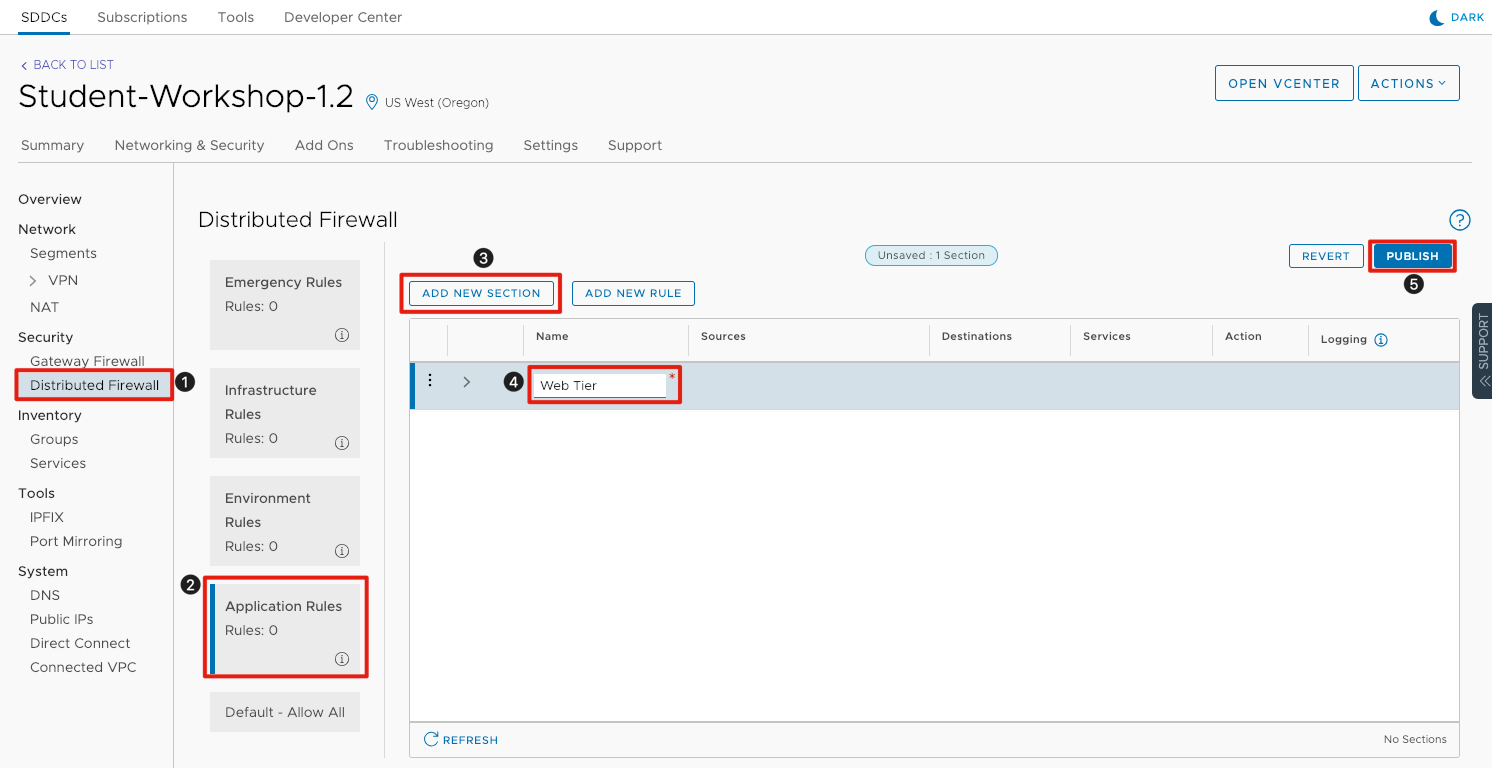Click the info icon in Infrastructure Rules
Viewport: 1492px width, 768px height.
point(342,443)
